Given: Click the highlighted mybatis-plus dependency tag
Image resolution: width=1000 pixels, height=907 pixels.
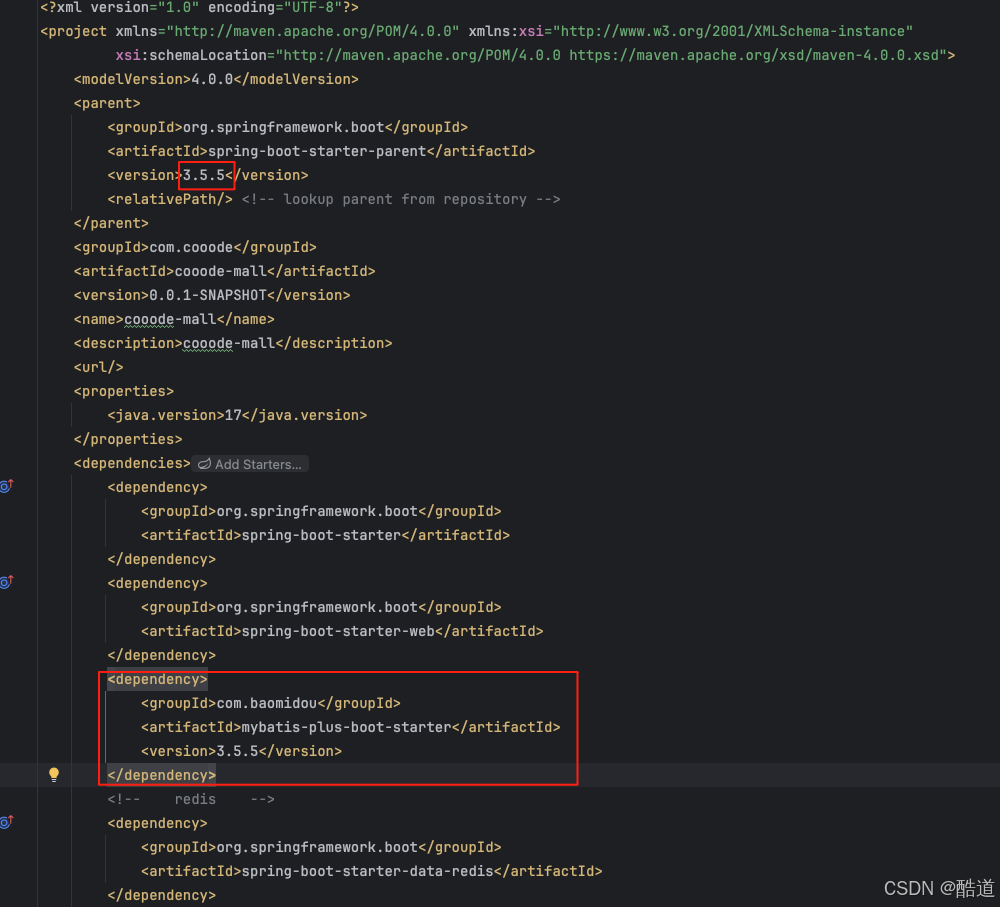Looking at the screenshot, I should coord(156,679).
